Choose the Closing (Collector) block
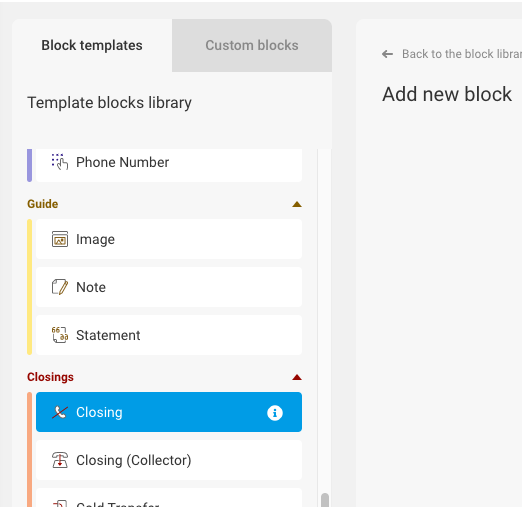The height and width of the screenshot is (507, 522). pyautogui.click(x=169, y=460)
